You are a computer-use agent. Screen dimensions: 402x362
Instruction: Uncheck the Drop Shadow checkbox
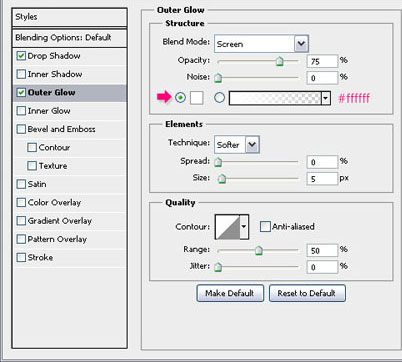click(21, 56)
